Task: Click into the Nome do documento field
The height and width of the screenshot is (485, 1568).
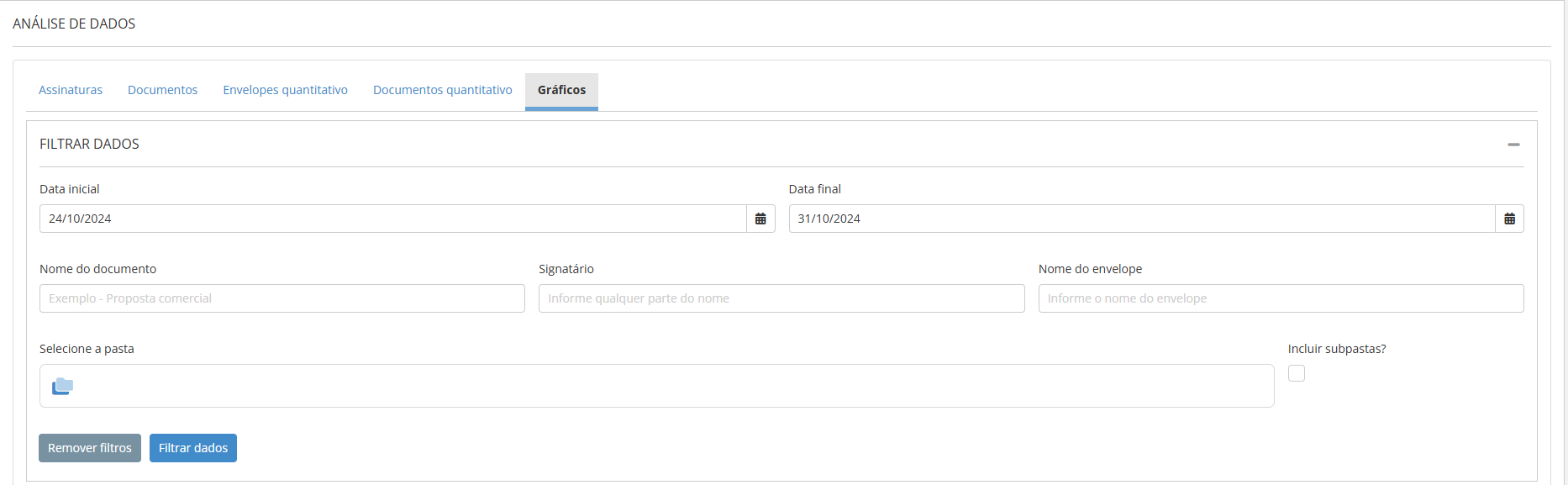Action: 282,298
